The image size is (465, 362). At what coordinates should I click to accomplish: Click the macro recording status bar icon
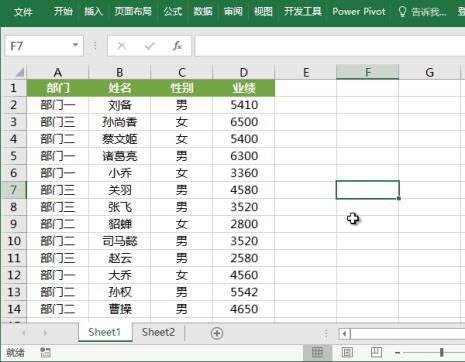(x=45, y=352)
